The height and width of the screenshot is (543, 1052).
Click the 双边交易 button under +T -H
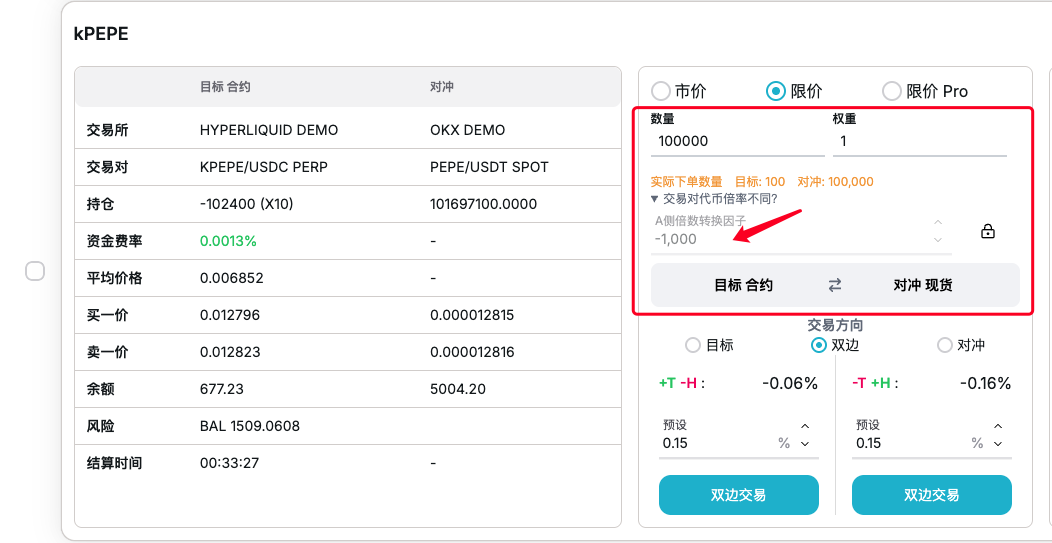click(x=738, y=495)
